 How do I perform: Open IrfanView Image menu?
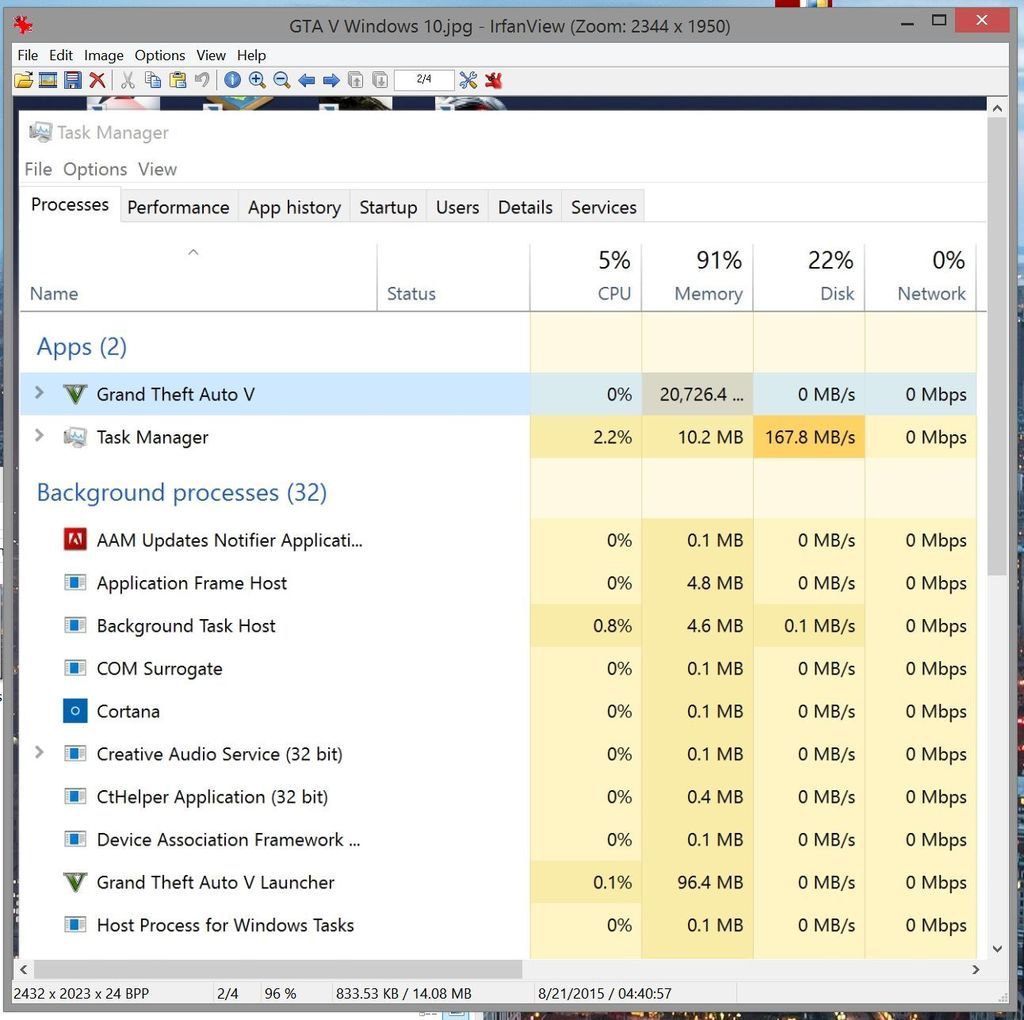tap(103, 56)
